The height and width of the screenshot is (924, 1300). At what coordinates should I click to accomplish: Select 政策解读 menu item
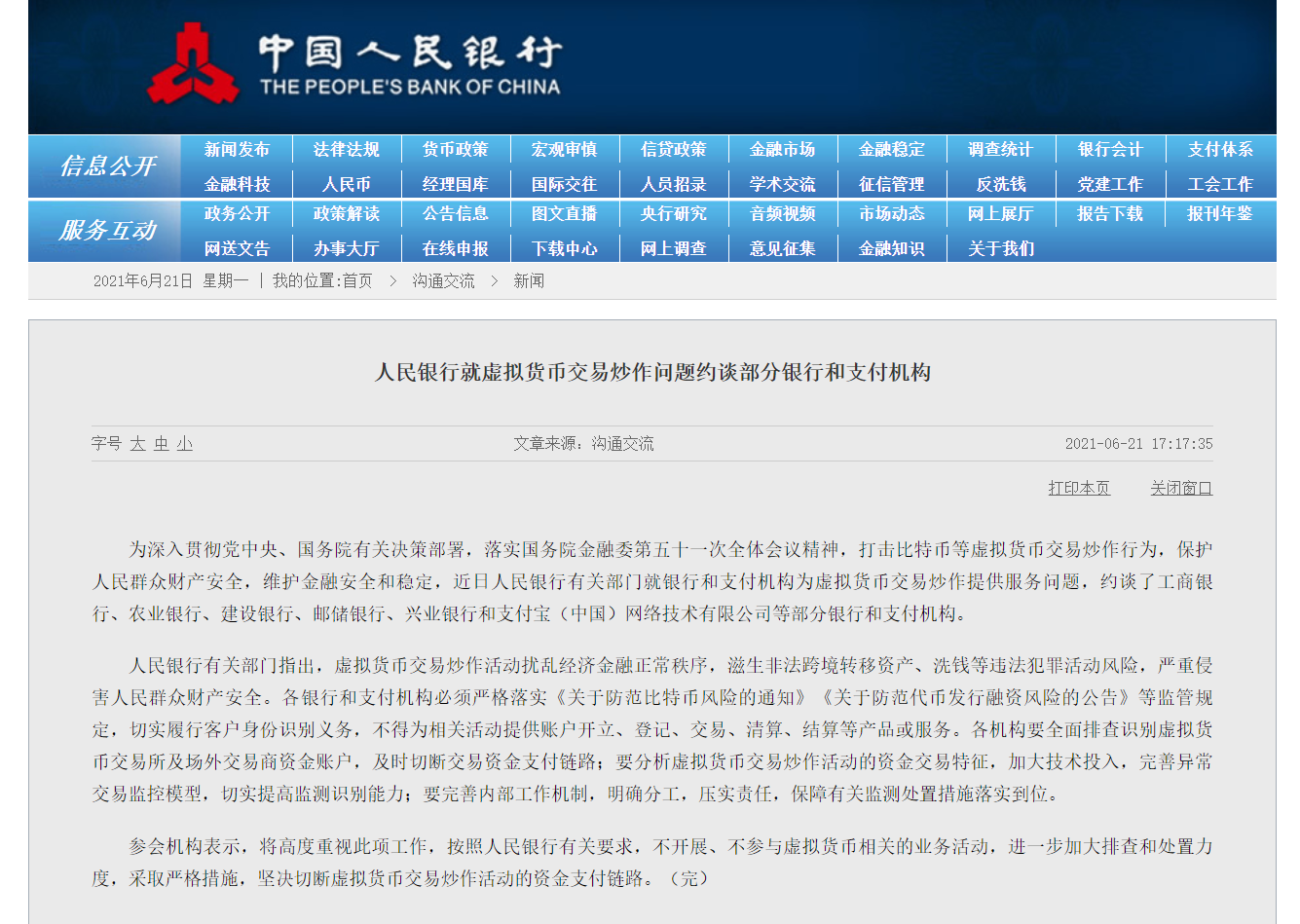[x=346, y=213]
